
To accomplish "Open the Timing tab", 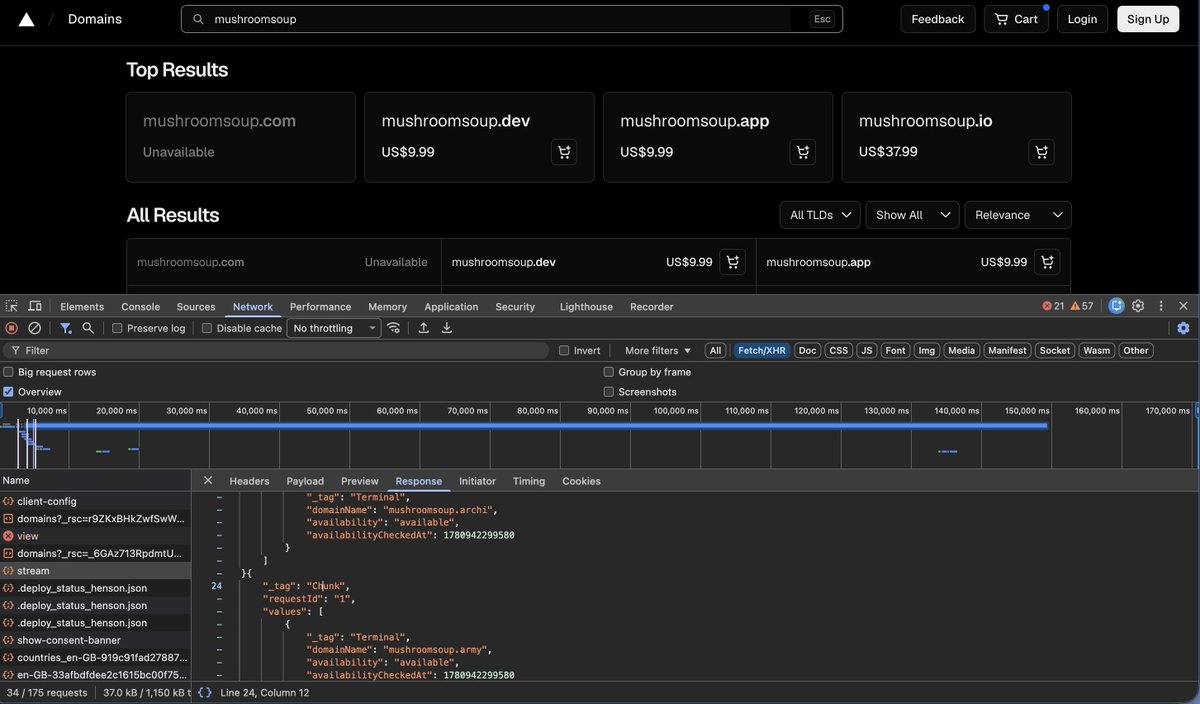I will 529,481.
